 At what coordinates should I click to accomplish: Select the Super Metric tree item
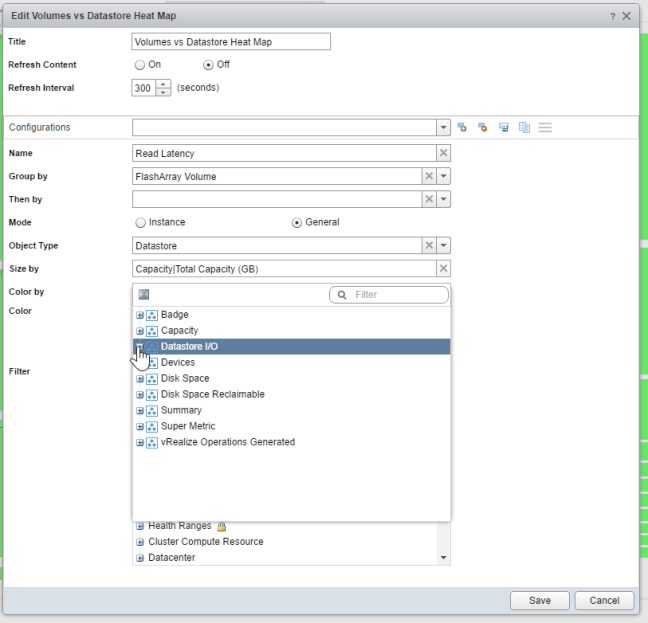(187, 426)
